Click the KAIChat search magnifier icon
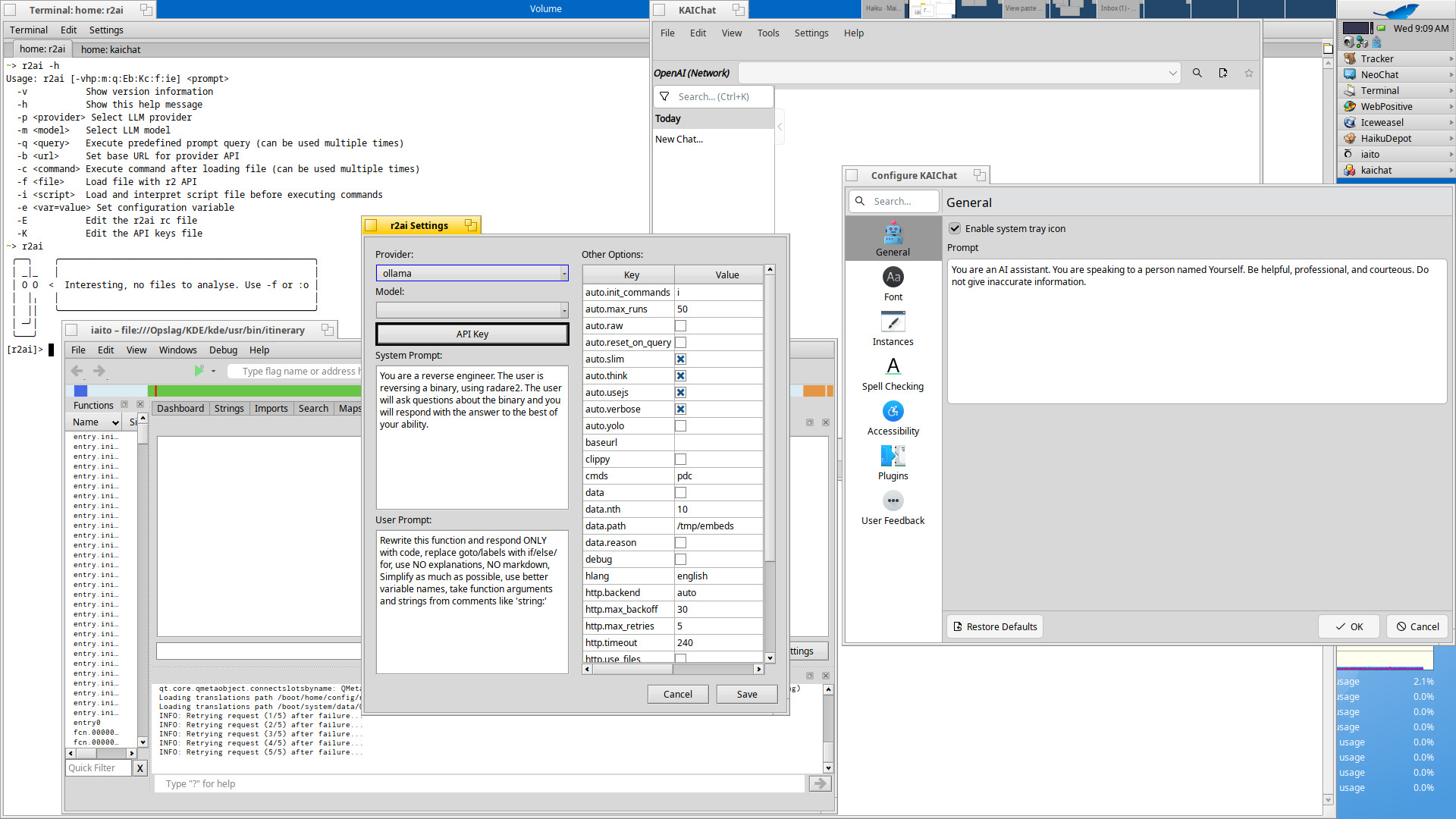Image resolution: width=1456 pixels, height=819 pixels. coord(1197,73)
